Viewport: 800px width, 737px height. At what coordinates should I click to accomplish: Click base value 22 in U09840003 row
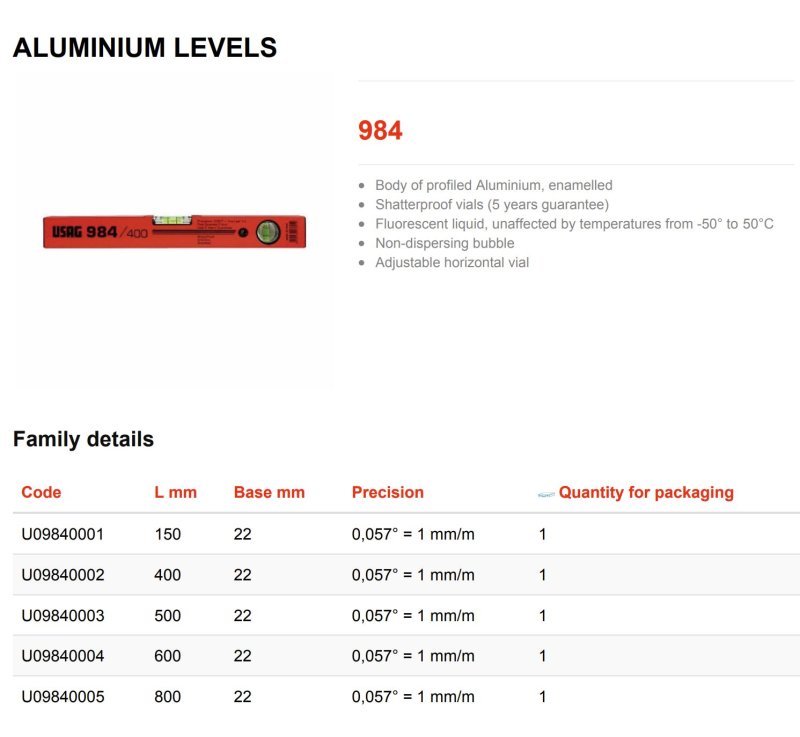click(x=242, y=616)
